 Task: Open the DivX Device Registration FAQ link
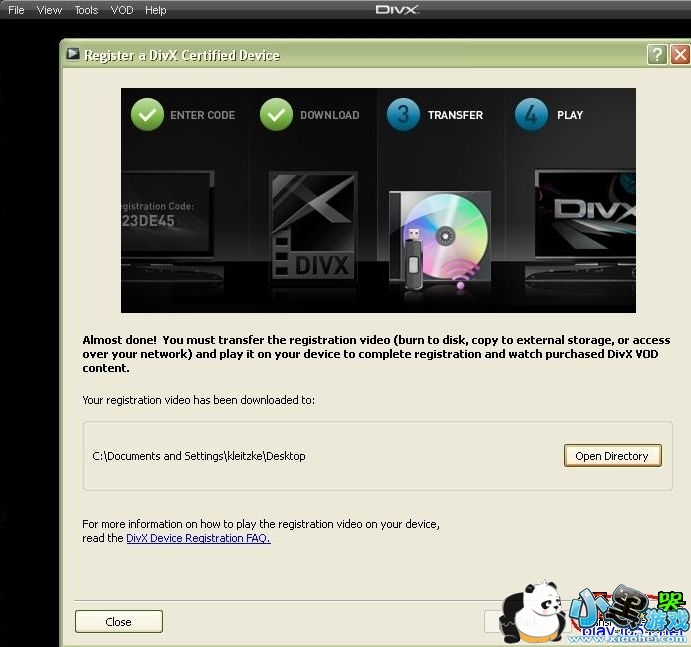(198, 538)
